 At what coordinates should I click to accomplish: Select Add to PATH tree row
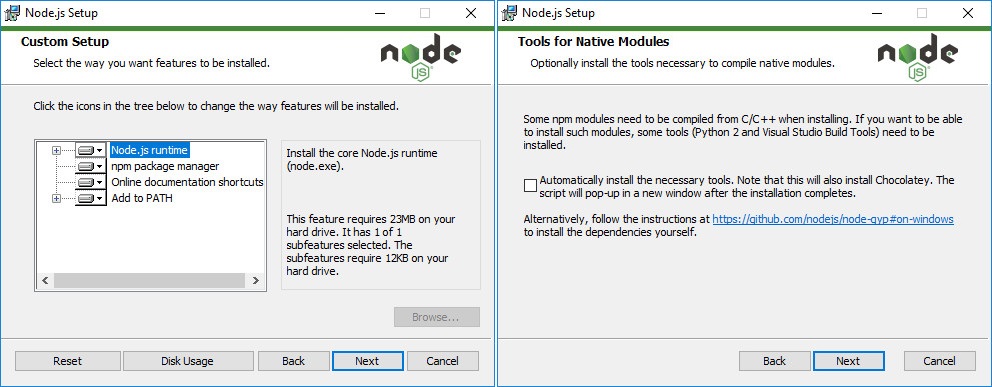pyautogui.click(x=142, y=198)
